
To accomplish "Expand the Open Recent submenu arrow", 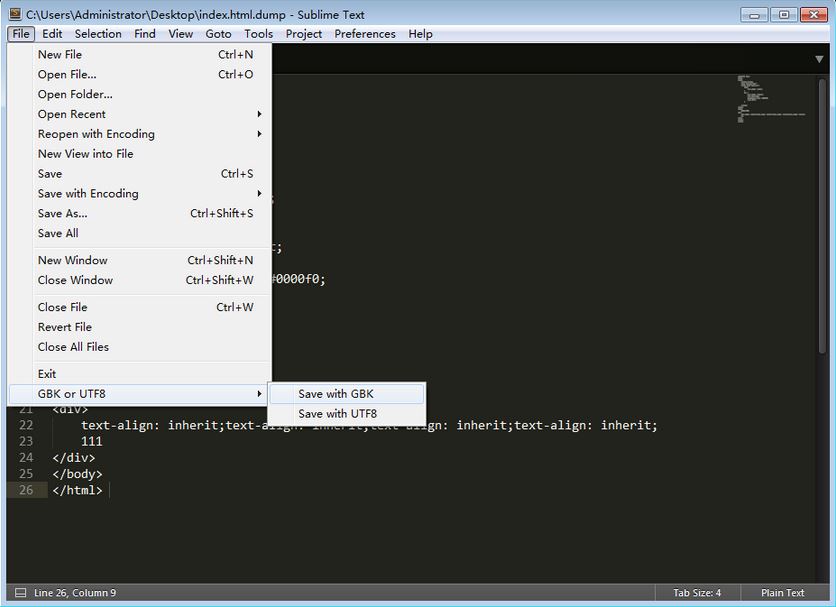I will [259, 114].
